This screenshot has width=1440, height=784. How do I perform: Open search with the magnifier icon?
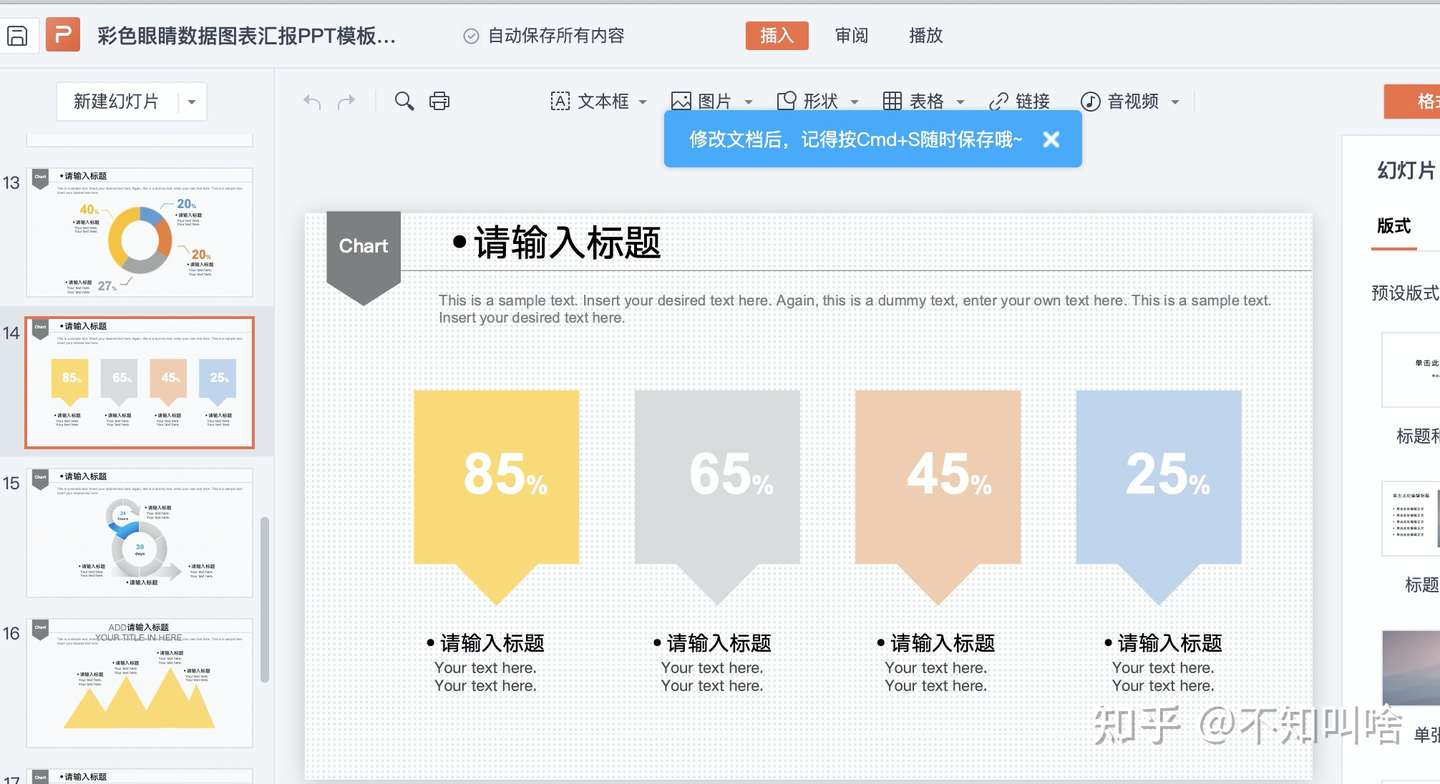coord(404,101)
